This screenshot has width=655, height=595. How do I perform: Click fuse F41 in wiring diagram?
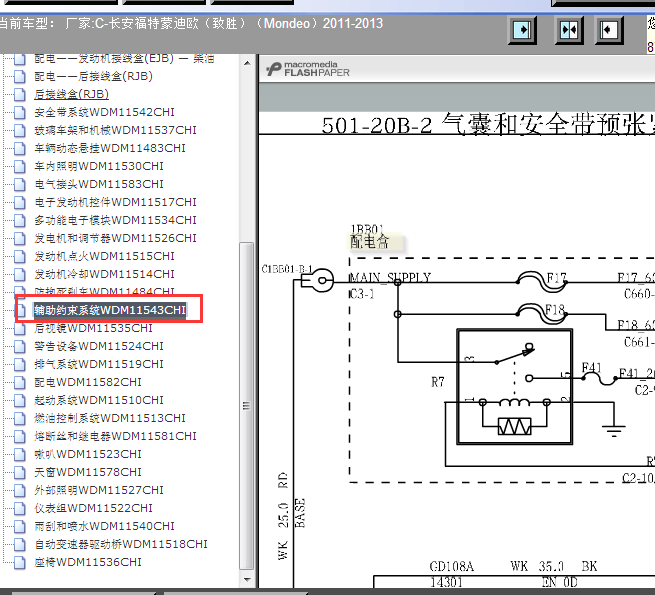click(599, 374)
